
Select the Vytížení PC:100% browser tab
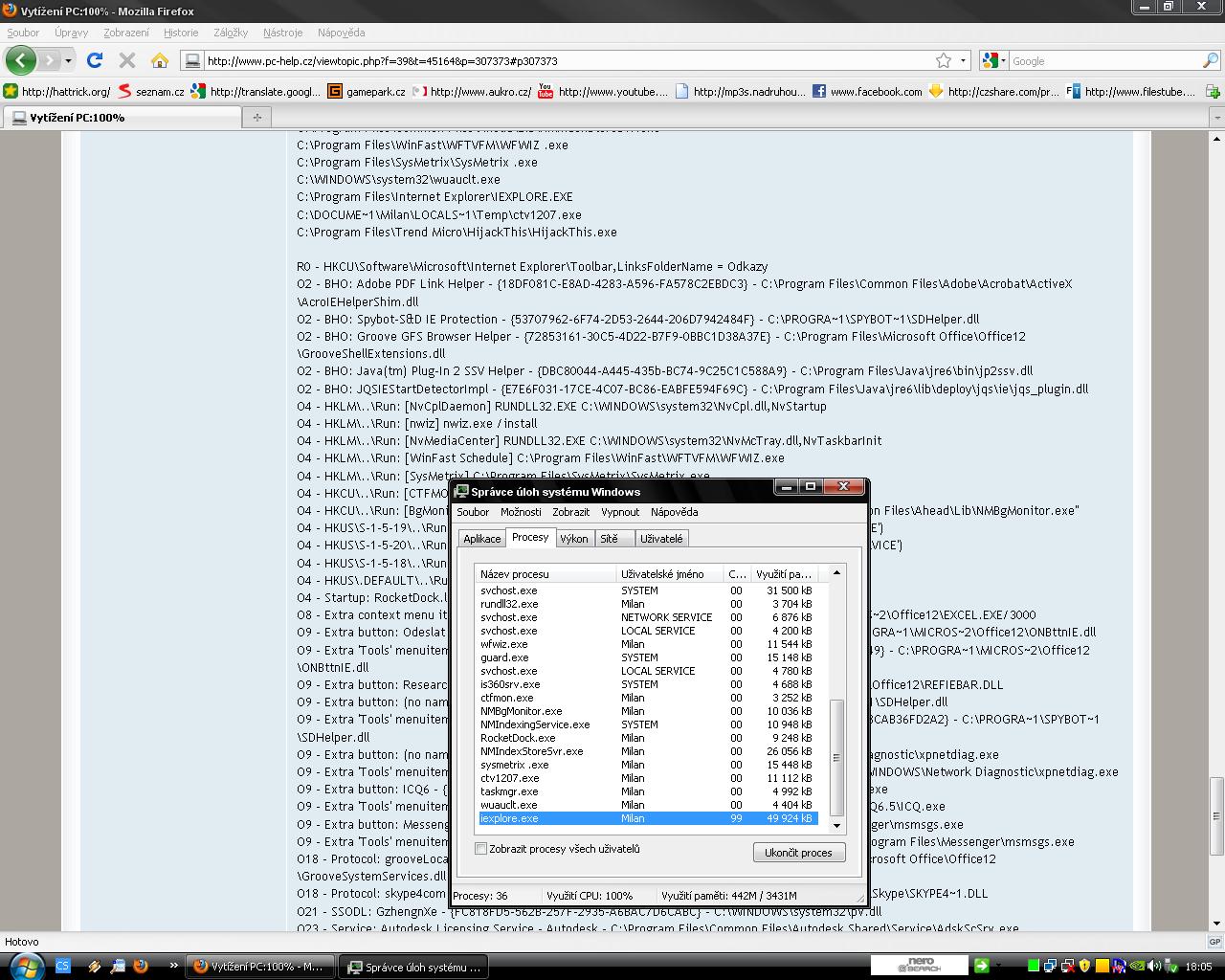click(x=122, y=117)
